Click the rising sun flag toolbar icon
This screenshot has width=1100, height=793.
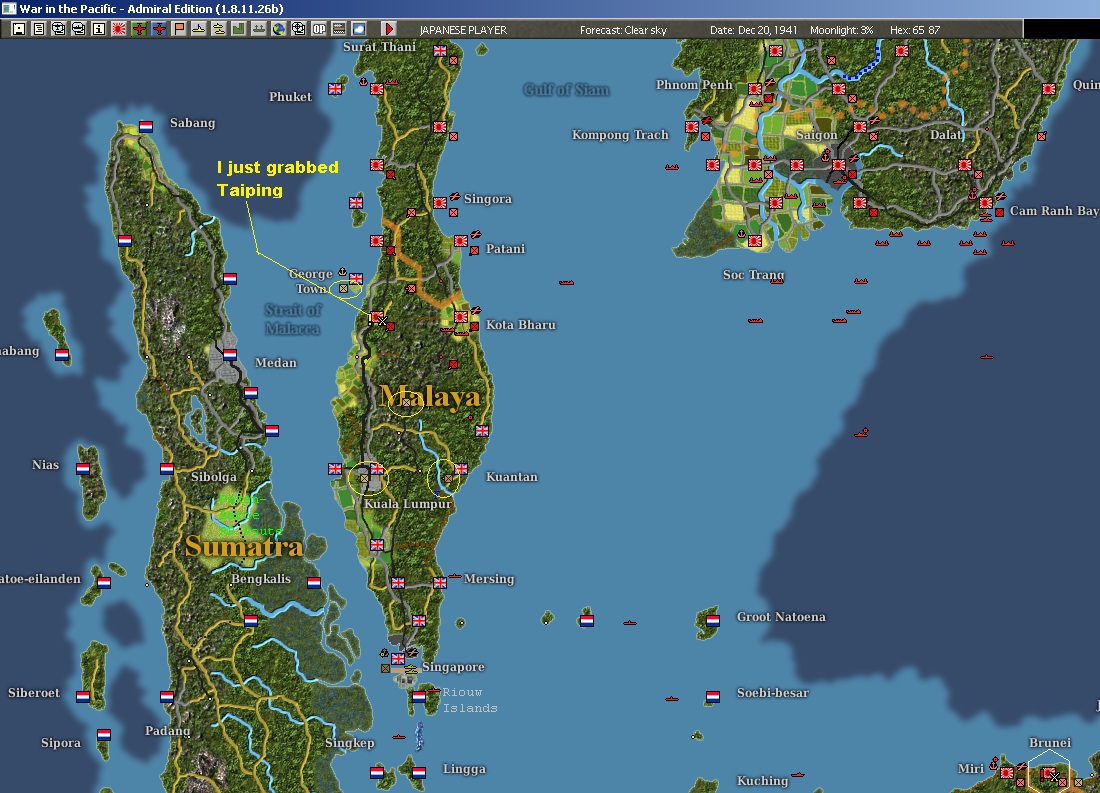119,29
